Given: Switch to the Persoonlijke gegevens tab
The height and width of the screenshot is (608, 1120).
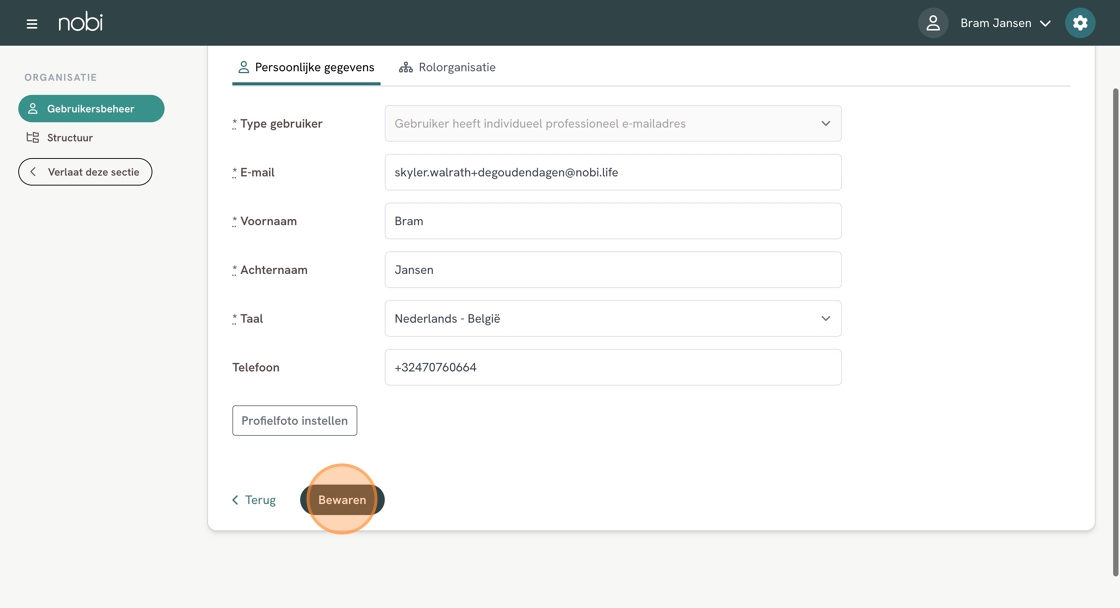Looking at the screenshot, I should tap(305, 68).
